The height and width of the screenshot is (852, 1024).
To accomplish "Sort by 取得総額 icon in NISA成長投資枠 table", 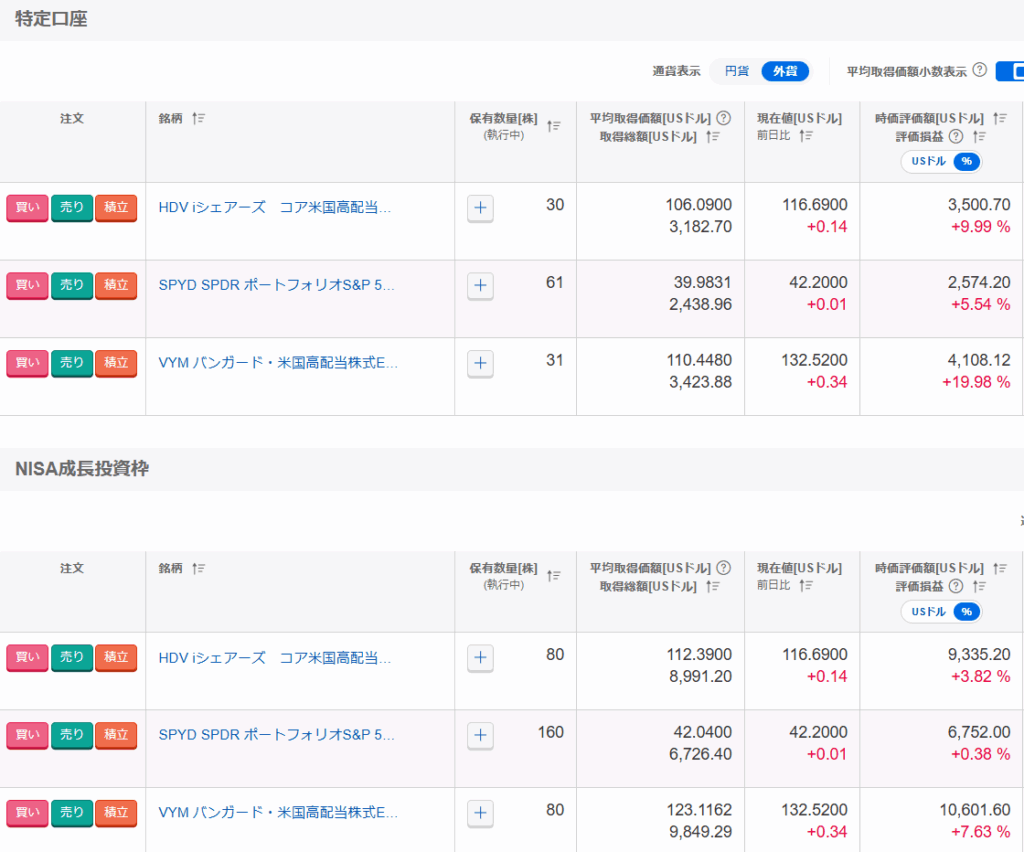I will 713,586.
